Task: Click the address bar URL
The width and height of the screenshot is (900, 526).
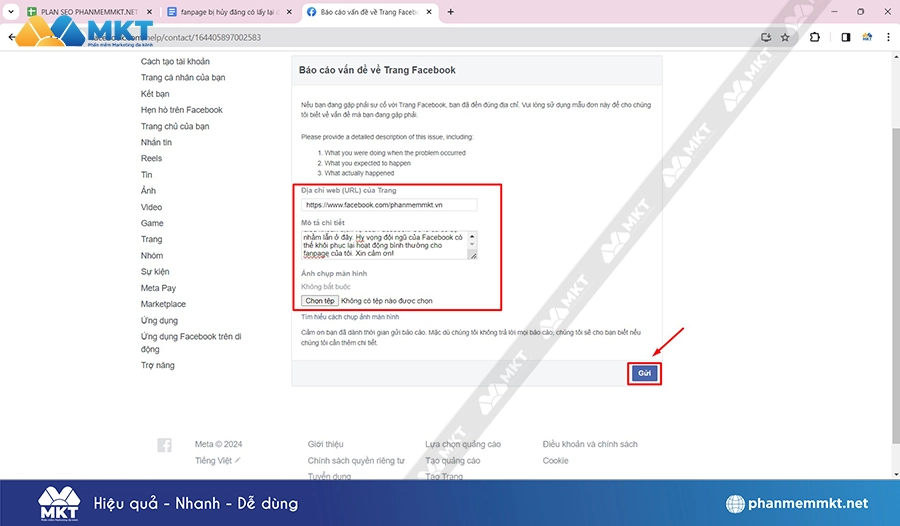Action: click(x=177, y=37)
